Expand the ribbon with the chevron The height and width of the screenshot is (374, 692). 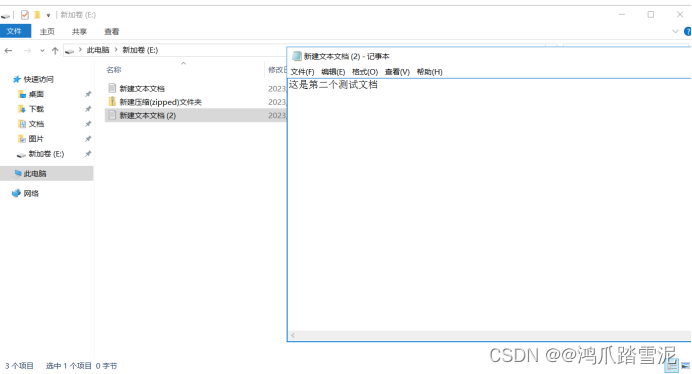pos(675,31)
